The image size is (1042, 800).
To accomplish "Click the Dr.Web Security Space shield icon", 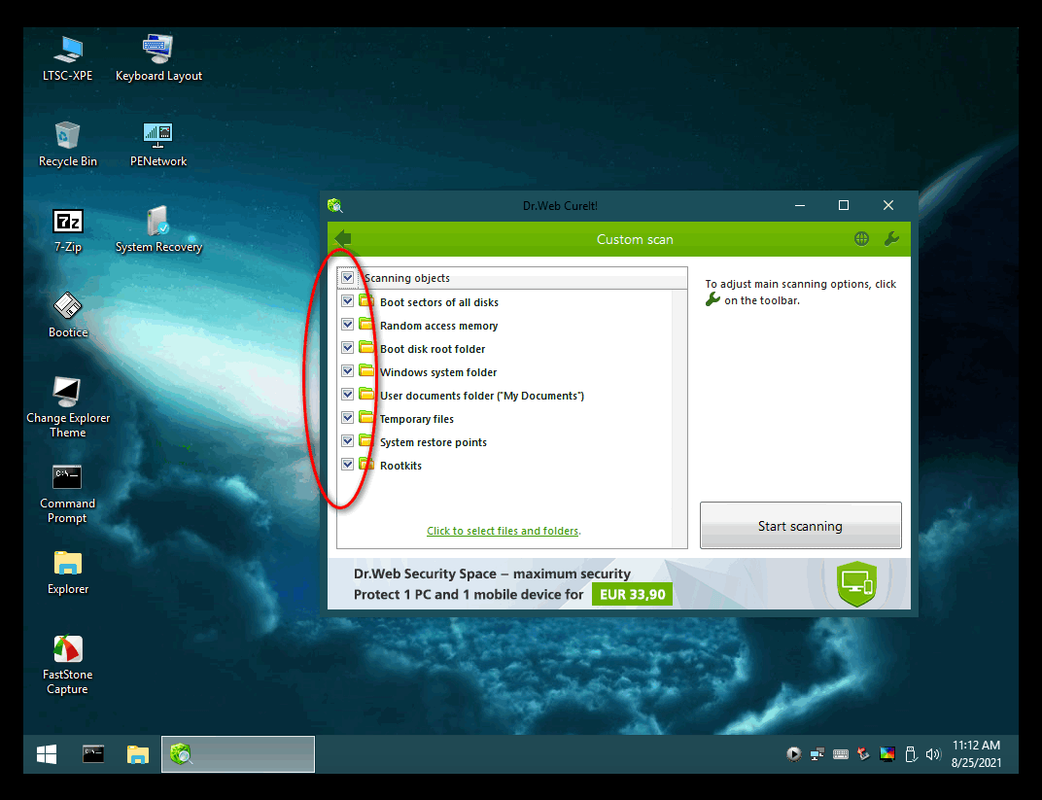I will (857, 583).
